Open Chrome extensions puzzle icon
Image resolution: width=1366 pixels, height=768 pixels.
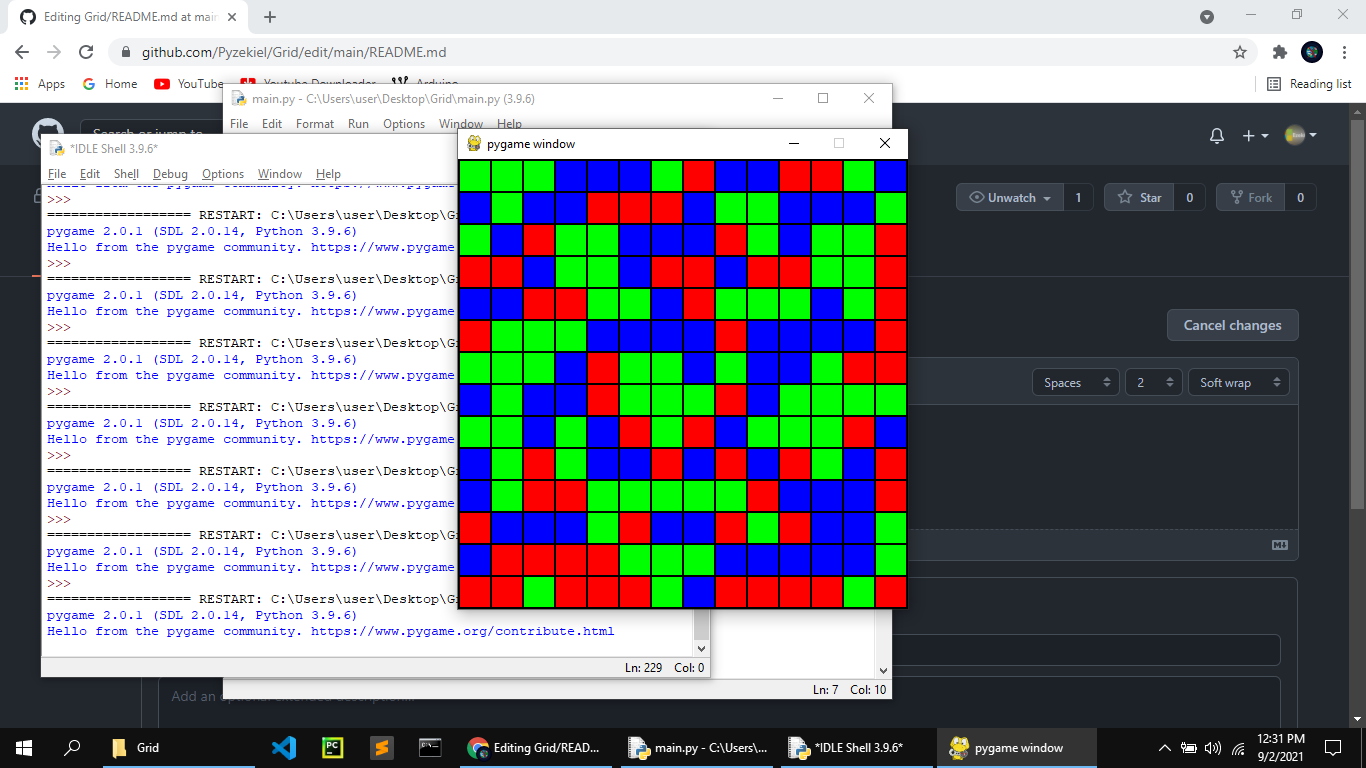(1279, 52)
